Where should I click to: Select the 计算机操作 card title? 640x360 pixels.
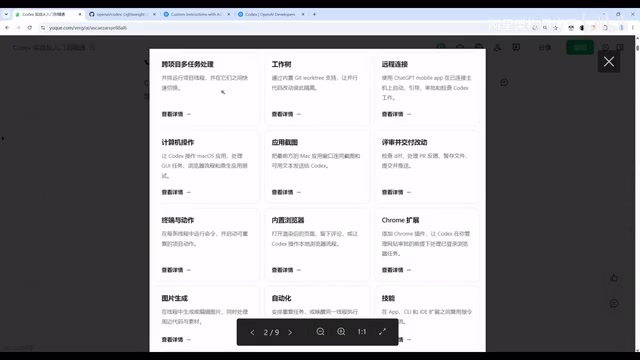(x=178, y=142)
